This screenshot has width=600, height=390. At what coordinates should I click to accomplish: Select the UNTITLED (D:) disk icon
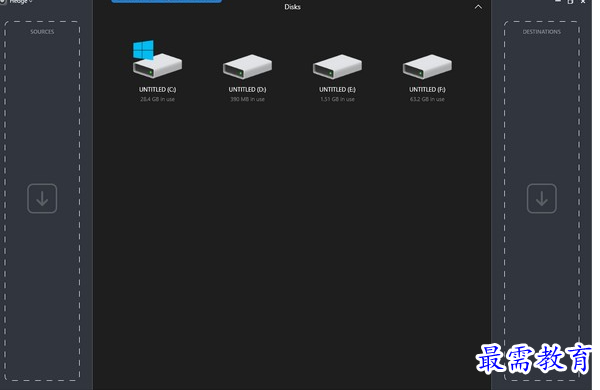(x=247, y=67)
